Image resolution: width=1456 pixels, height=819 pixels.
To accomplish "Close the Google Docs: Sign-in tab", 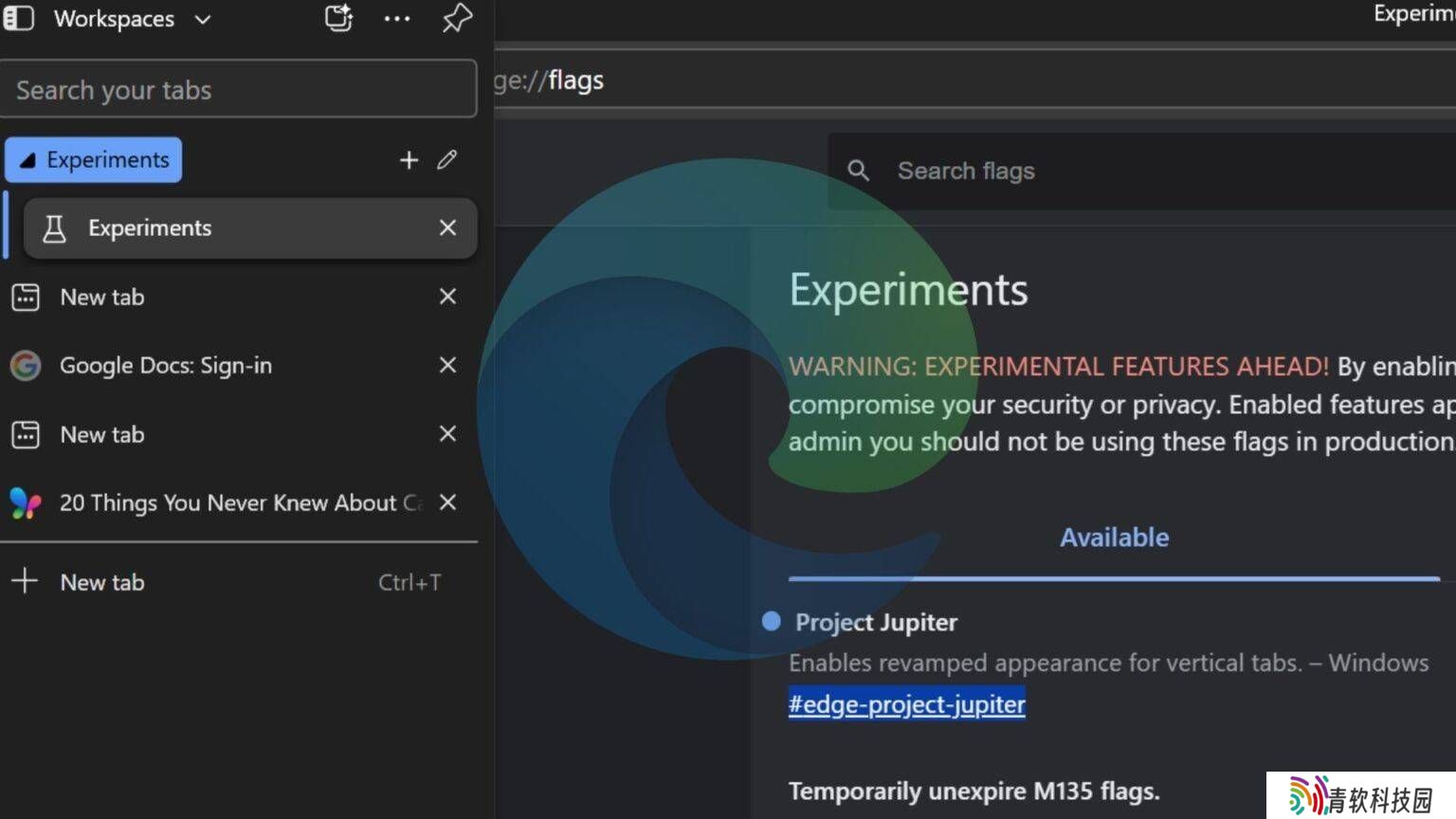I will tap(447, 365).
